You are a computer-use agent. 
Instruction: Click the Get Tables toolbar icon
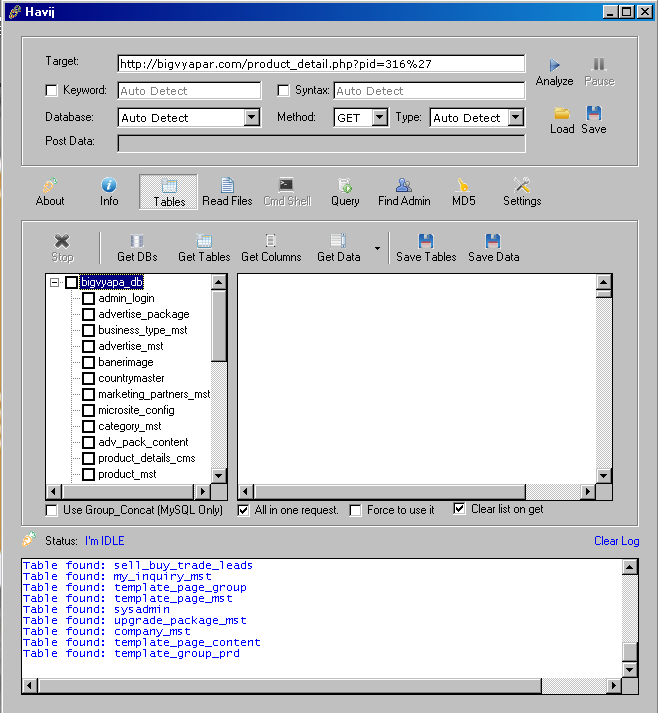click(x=204, y=241)
